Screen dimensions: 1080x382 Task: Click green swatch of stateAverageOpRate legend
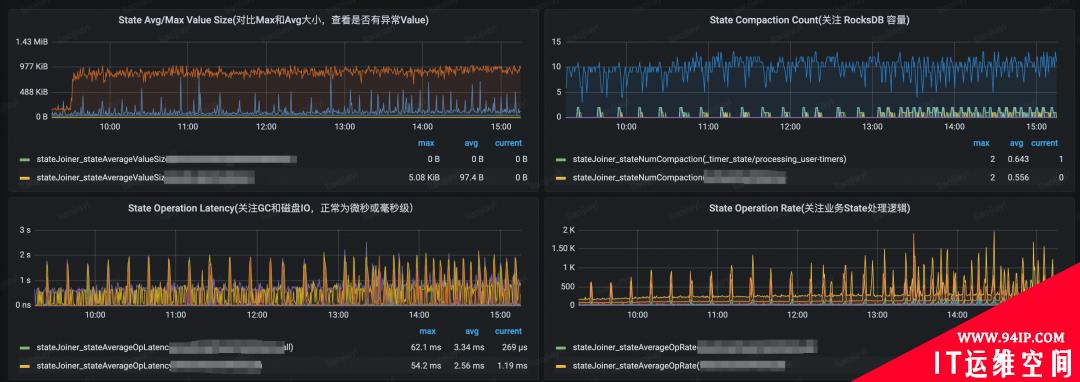(x=561, y=348)
